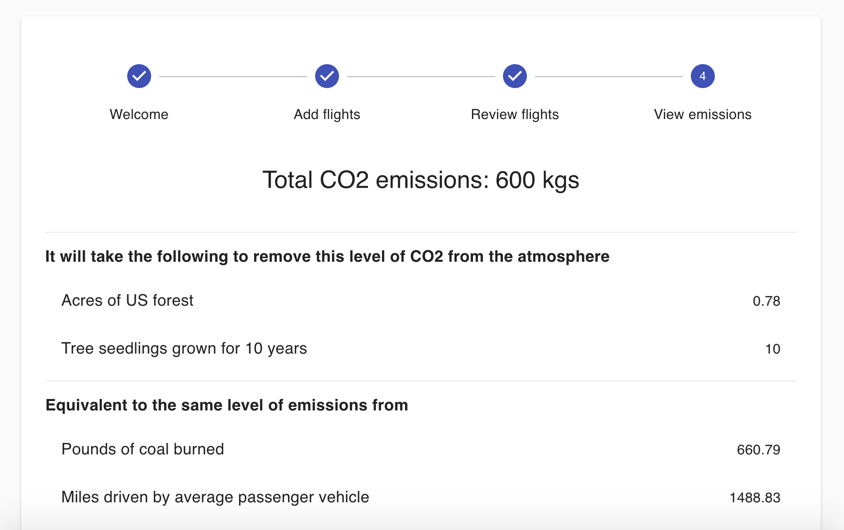Click the connector line between Welcome and Add flights
Image resolution: width=844 pixels, height=530 pixels.
pos(233,76)
